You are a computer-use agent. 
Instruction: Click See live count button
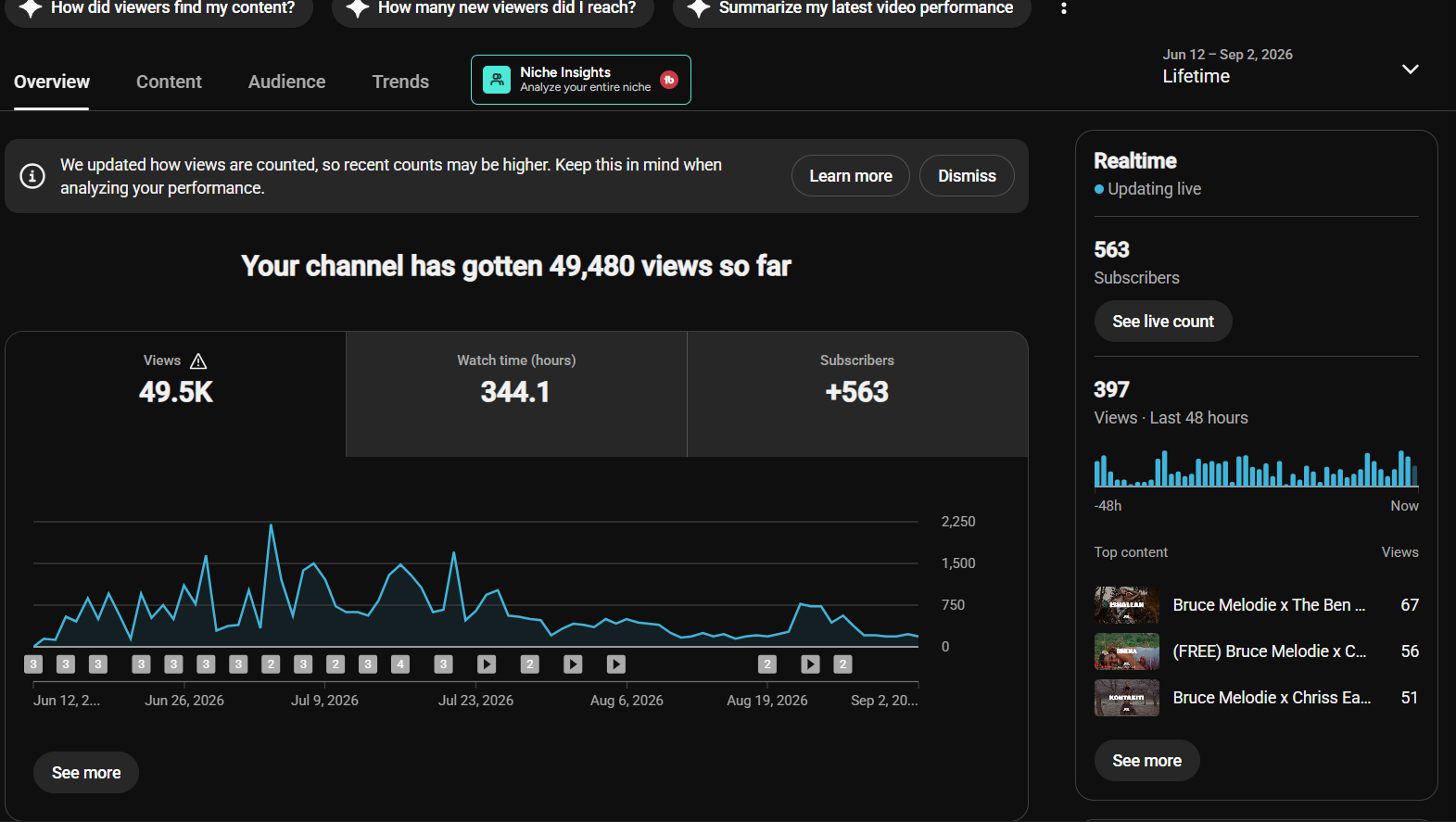click(1163, 322)
